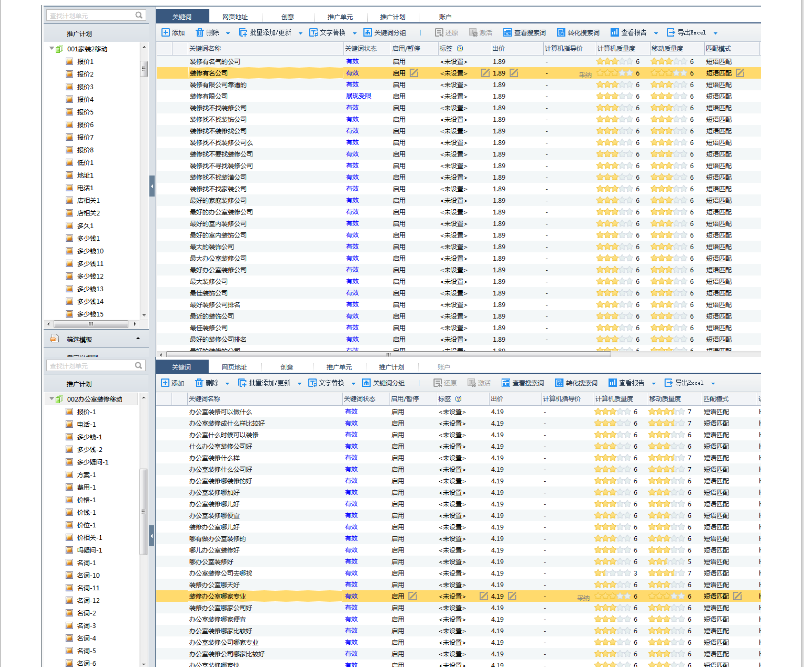Collapse the 002 plan tree node
804x667 pixels.
(51, 399)
